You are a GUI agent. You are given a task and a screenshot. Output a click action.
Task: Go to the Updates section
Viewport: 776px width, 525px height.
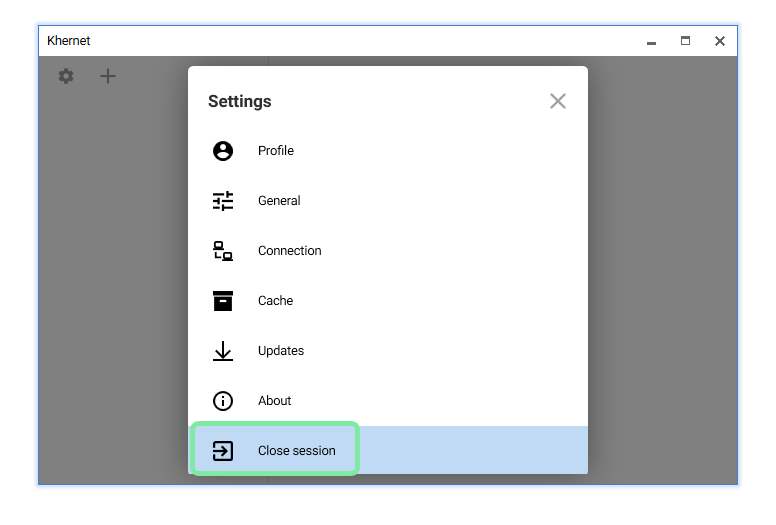click(281, 351)
